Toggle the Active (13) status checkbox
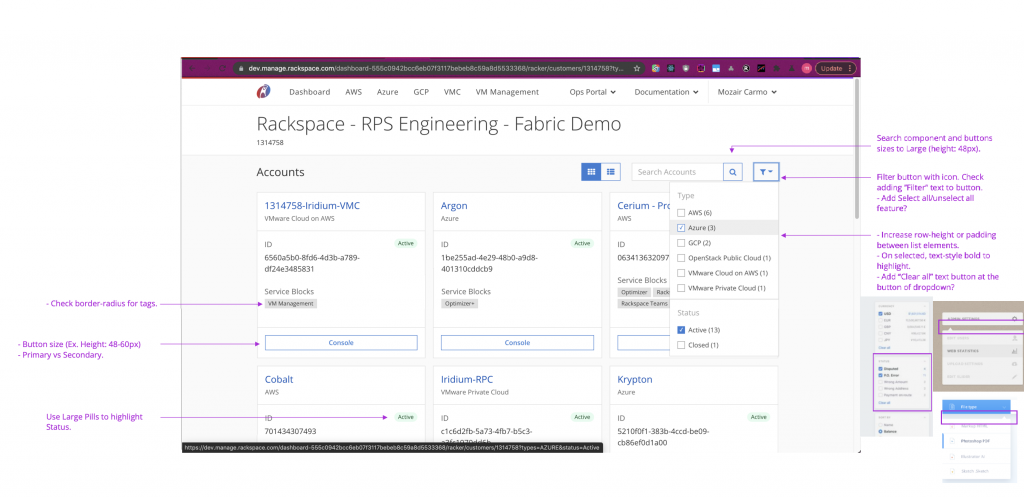Viewport: 1024px width, 497px height. tap(682, 330)
